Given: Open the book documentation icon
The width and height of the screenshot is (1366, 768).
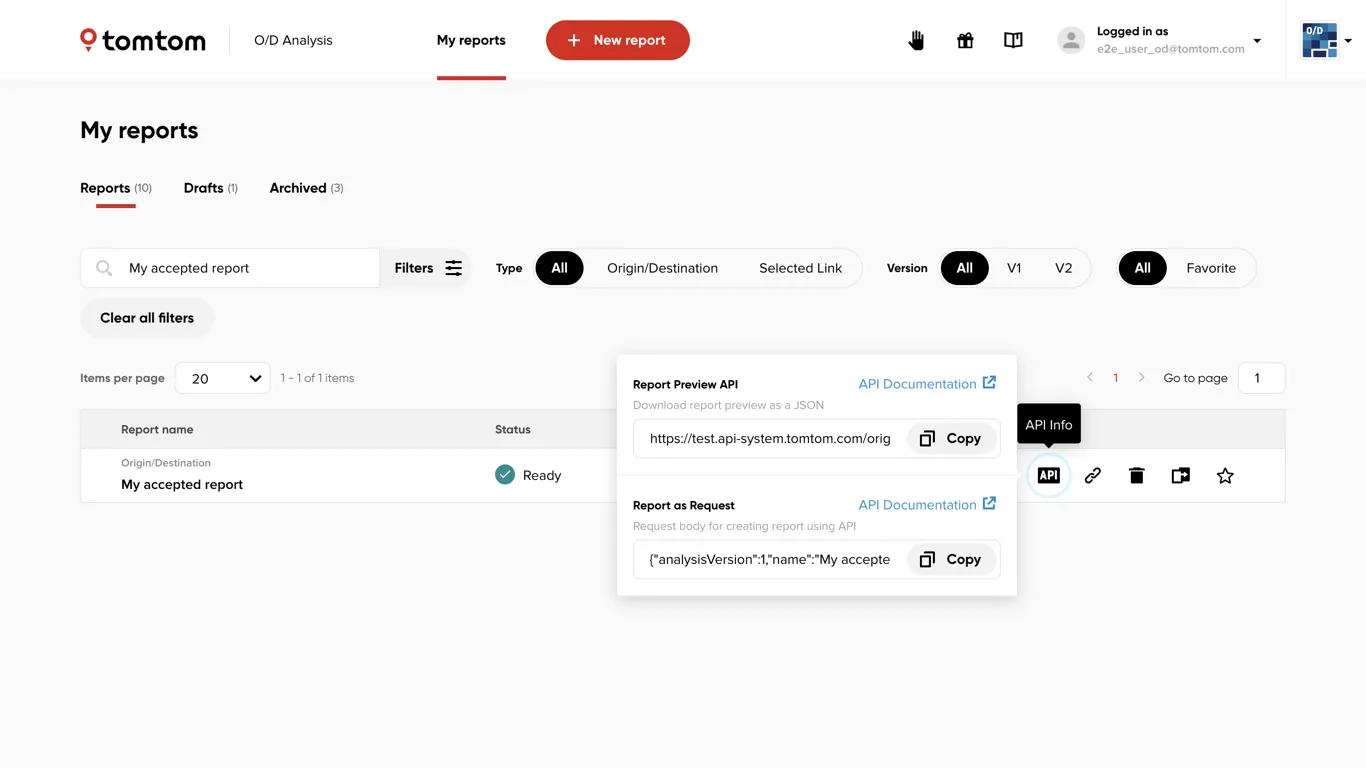Looking at the screenshot, I should coord(1013,40).
